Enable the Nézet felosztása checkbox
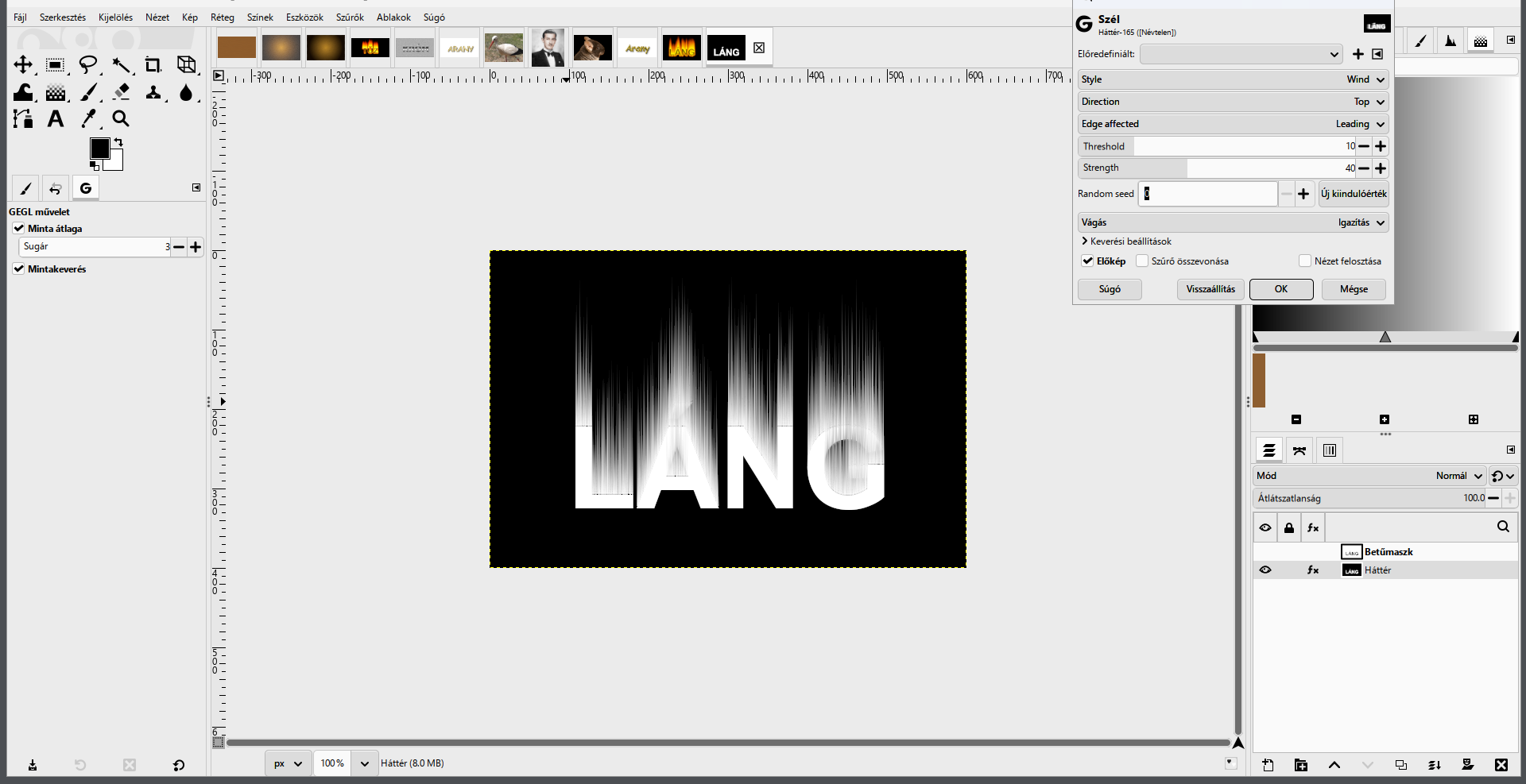This screenshot has width=1526, height=784. pos(1304,261)
